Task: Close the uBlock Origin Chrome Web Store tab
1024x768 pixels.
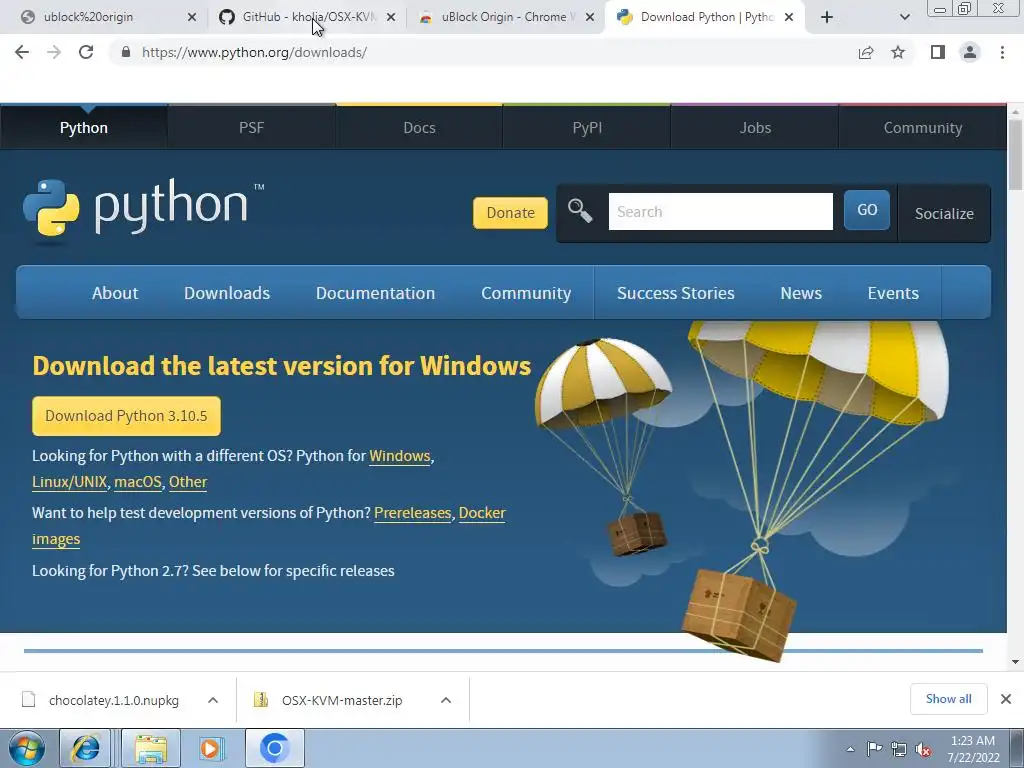Action: pyautogui.click(x=590, y=18)
